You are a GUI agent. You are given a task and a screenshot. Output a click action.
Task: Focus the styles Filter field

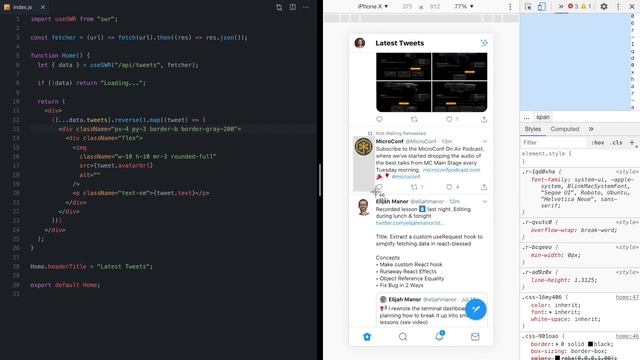point(553,142)
